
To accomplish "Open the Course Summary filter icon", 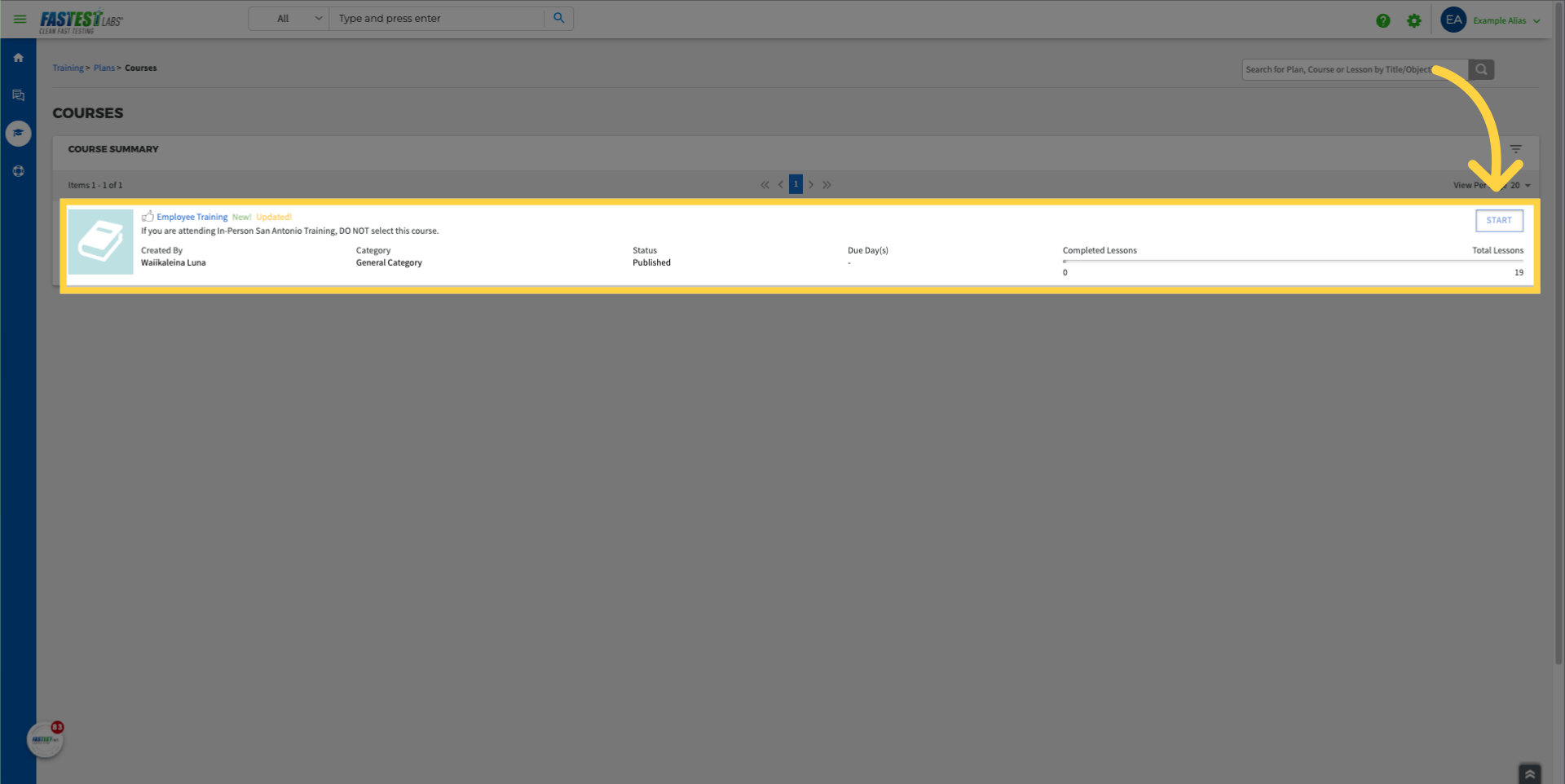I will click(1516, 149).
